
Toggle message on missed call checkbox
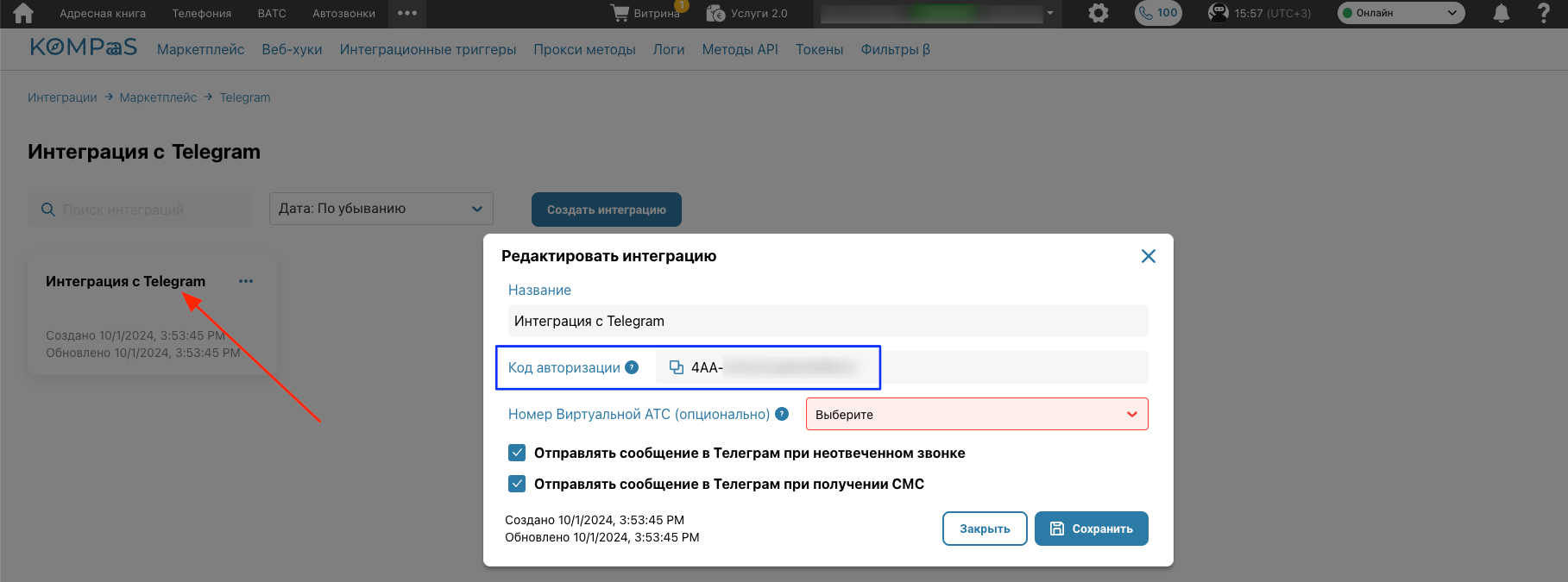click(517, 453)
